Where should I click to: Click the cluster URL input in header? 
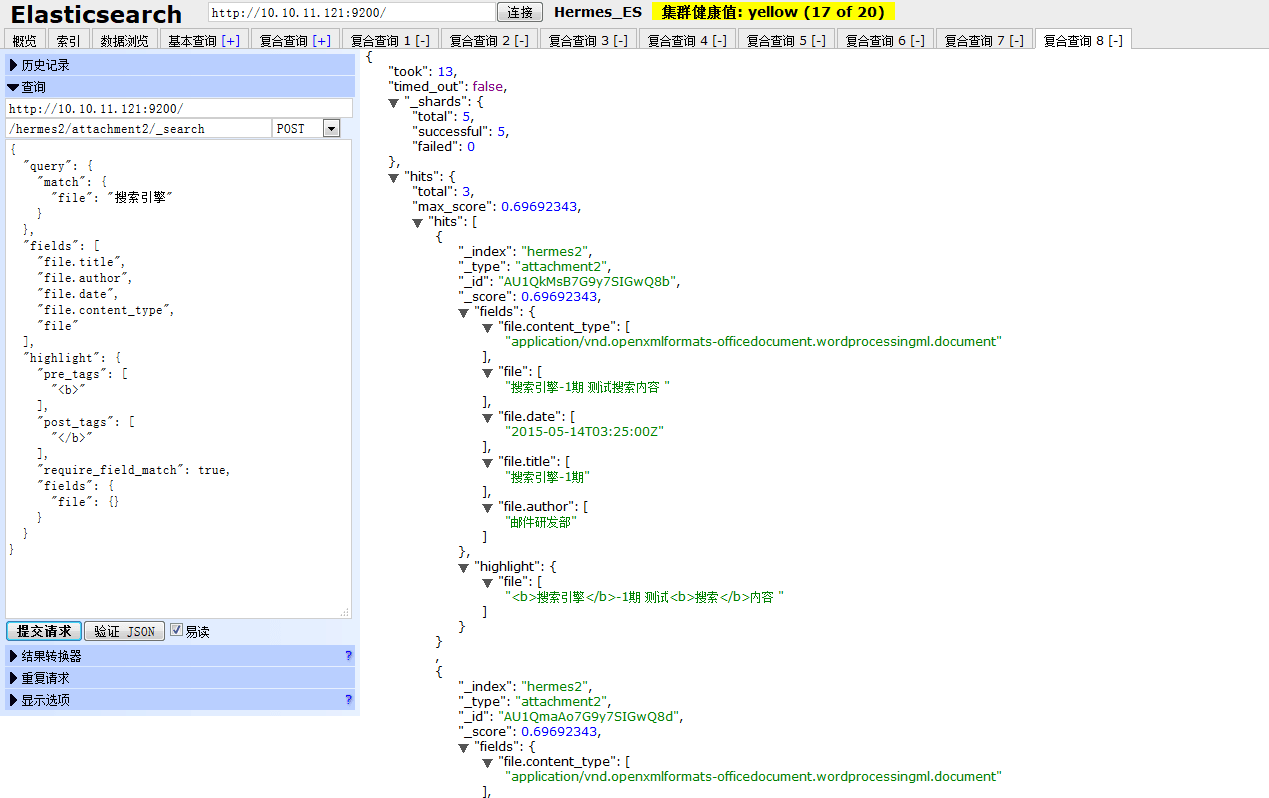(352, 12)
